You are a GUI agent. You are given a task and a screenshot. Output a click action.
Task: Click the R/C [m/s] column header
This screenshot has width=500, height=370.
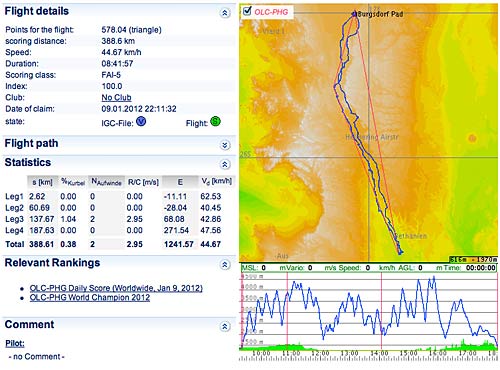143,182
